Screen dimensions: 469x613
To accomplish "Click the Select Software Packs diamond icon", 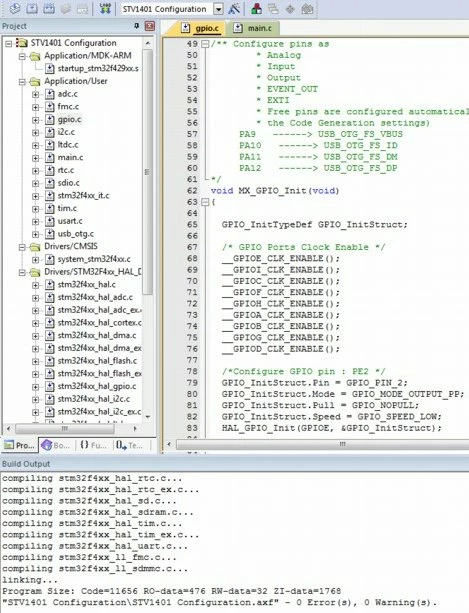I will point(290,9).
